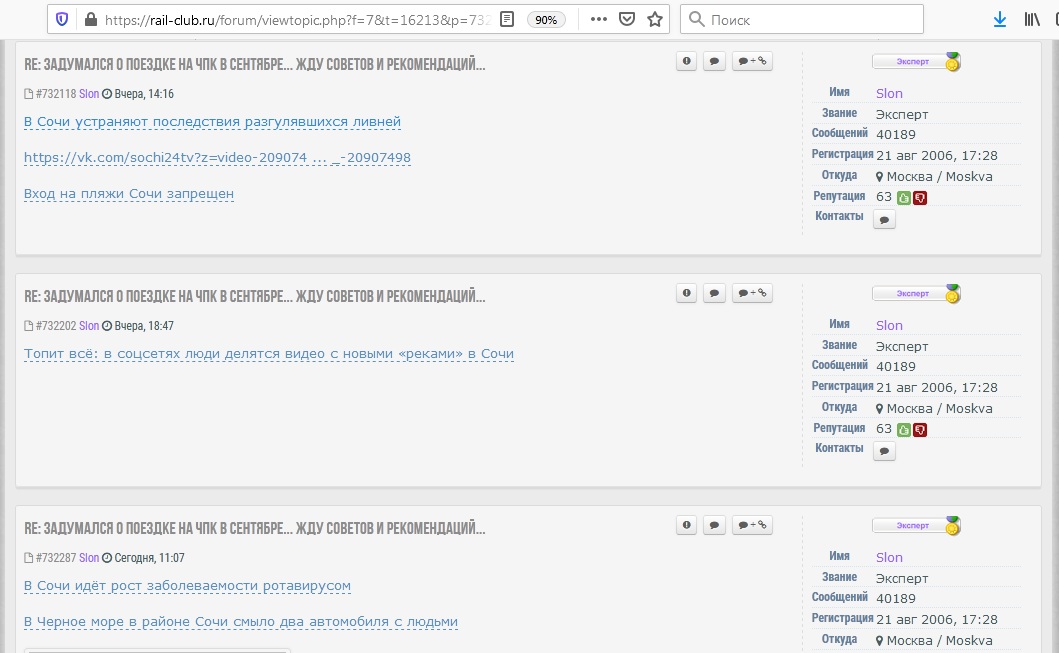Open the Firefox downloads panel
Screen dimensions: 1059x653
(999, 19)
